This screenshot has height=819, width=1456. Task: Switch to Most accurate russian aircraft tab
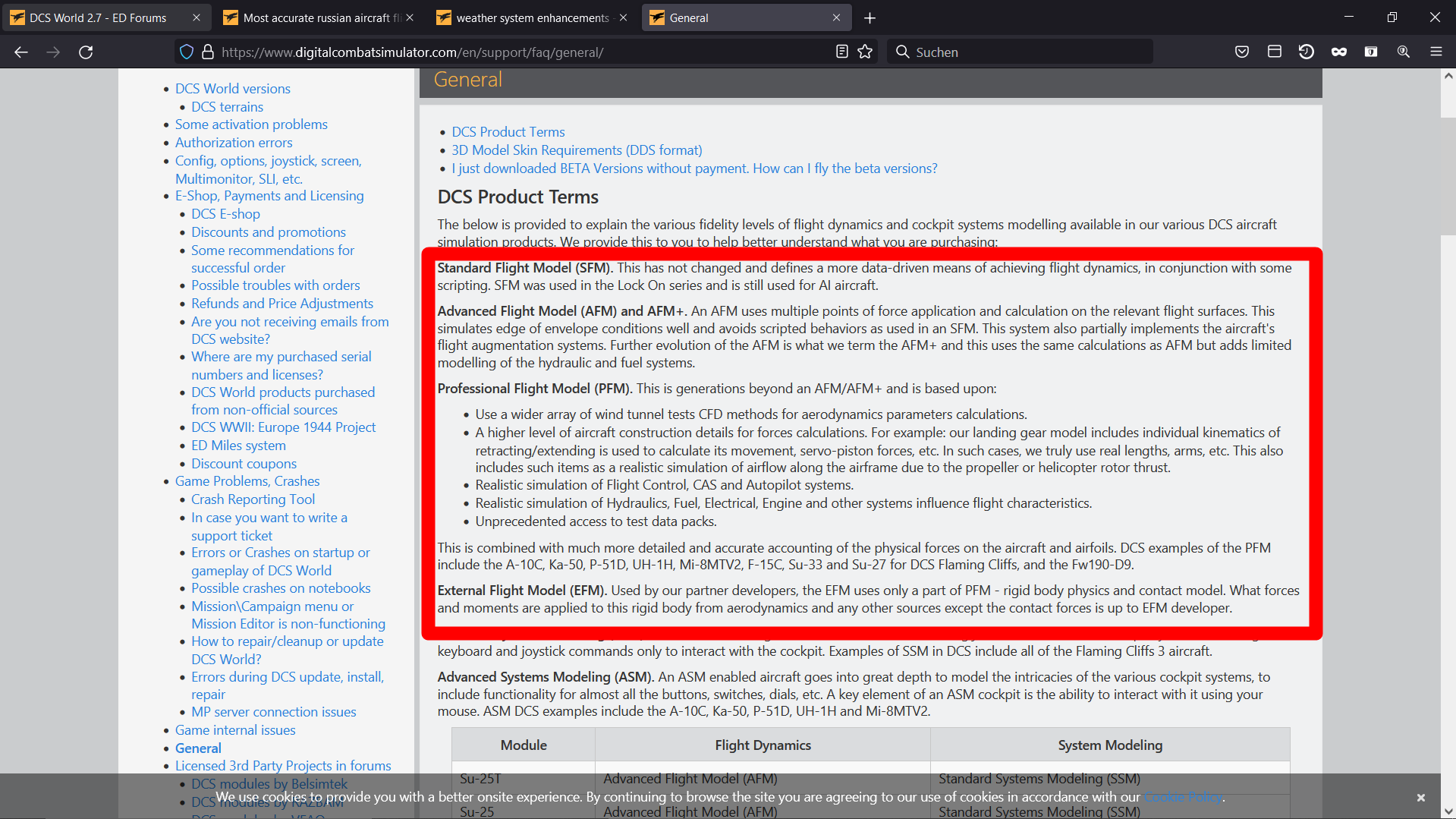[x=319, y=17]
